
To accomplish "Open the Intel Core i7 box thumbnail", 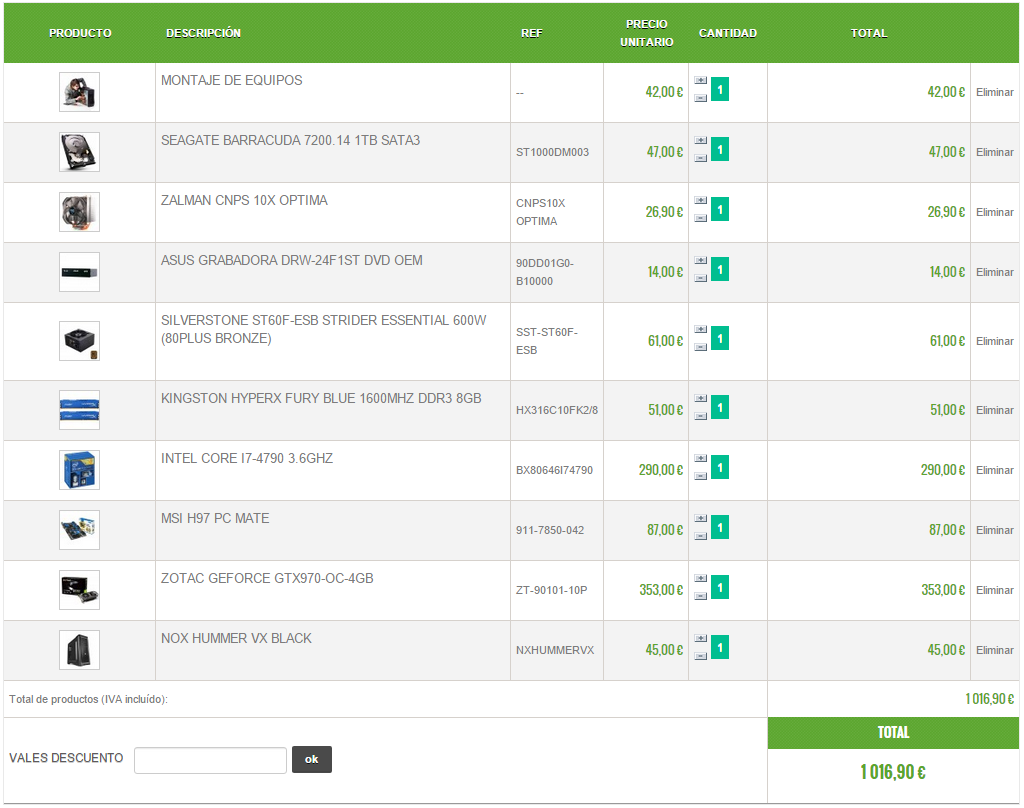I will pyautogui.click(x=80, y=470).
